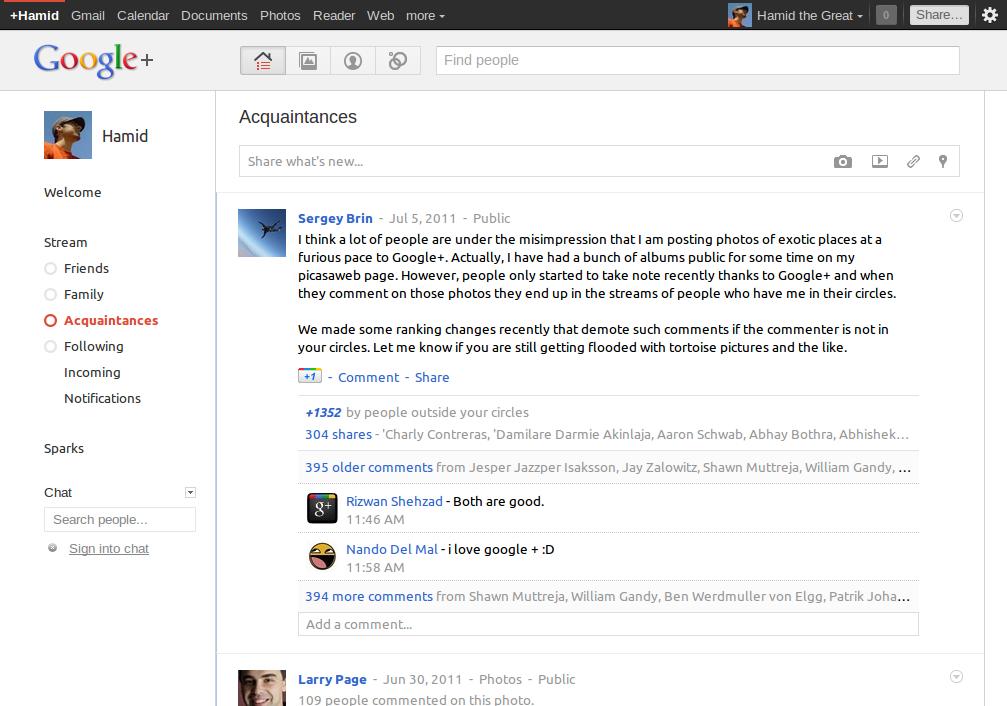Expand the 'more' menu in top bar

(425, 15)
